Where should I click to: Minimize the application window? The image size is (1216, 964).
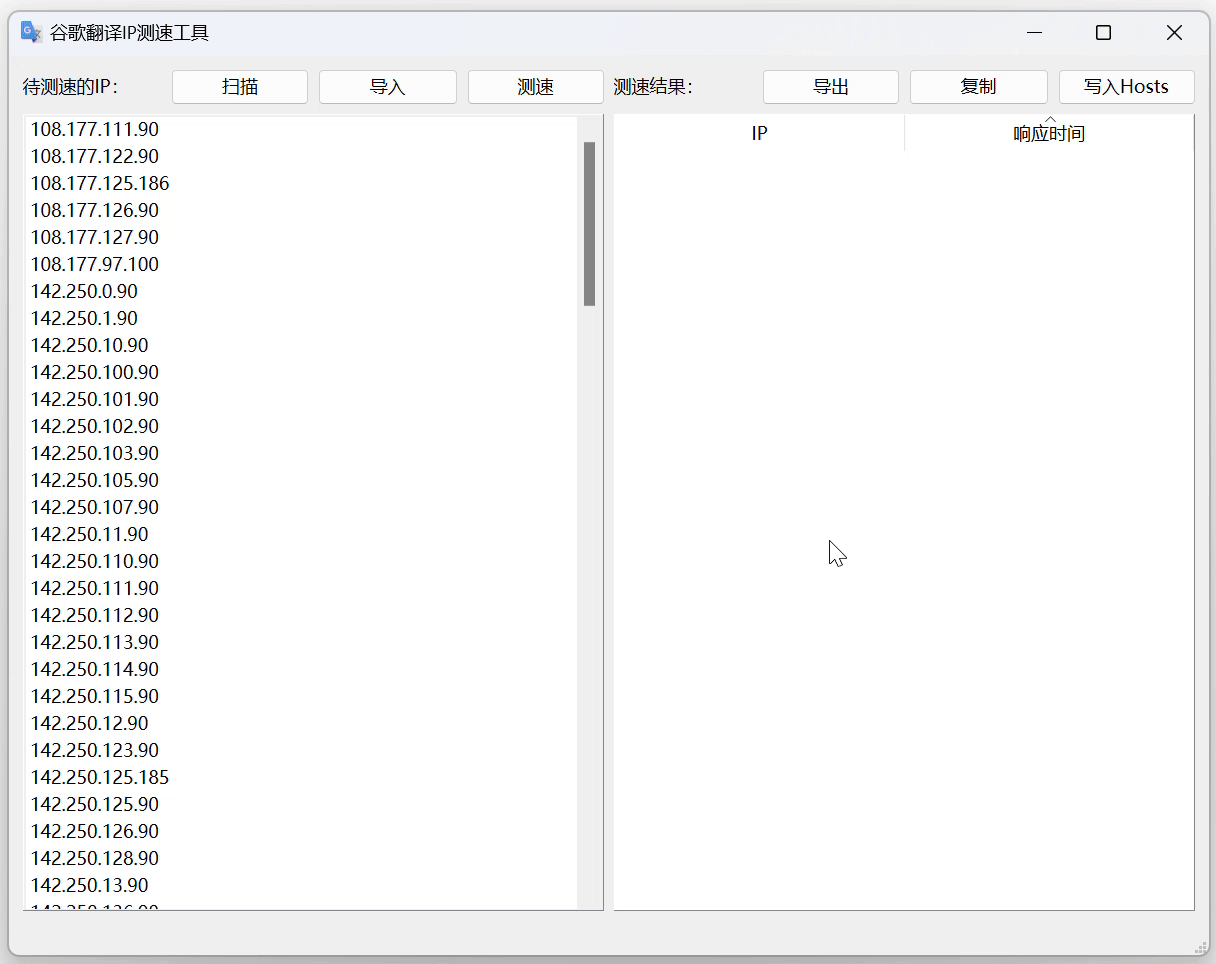(1034, 33)
